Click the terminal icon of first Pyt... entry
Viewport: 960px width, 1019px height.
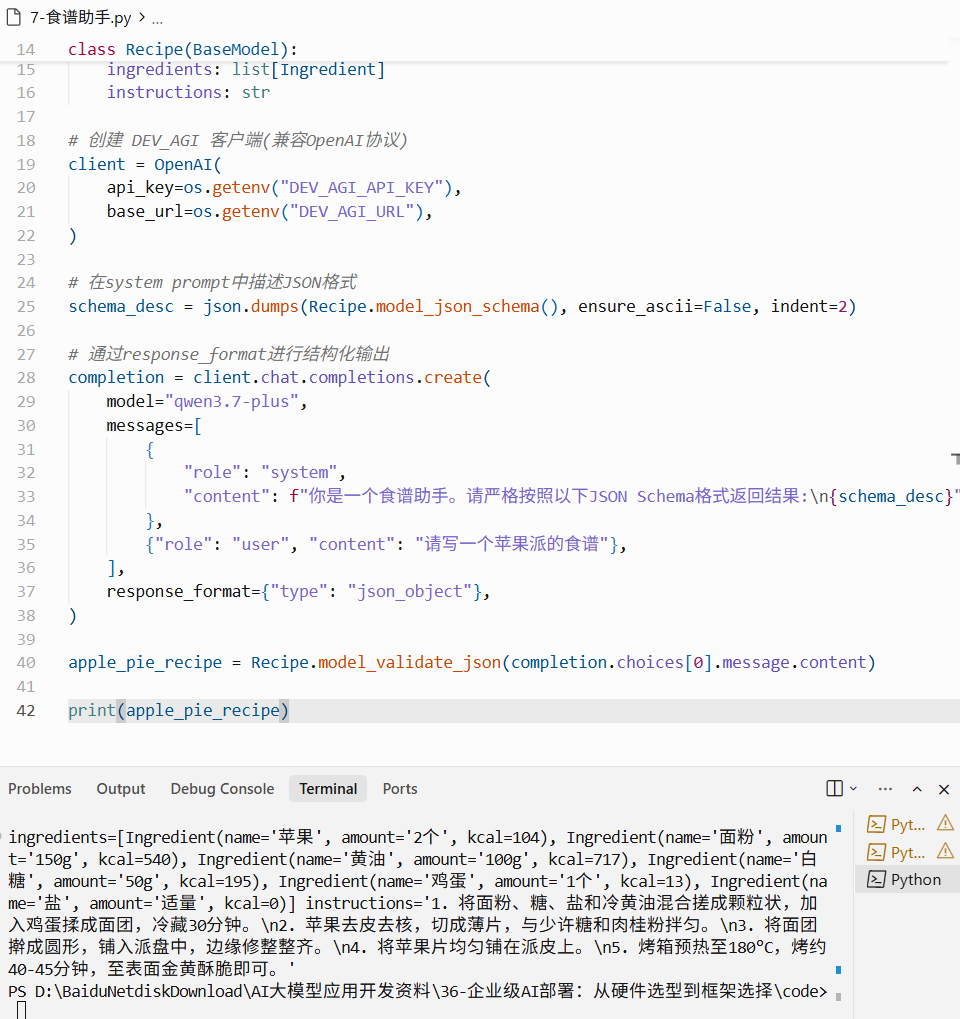tap(877, 825)
